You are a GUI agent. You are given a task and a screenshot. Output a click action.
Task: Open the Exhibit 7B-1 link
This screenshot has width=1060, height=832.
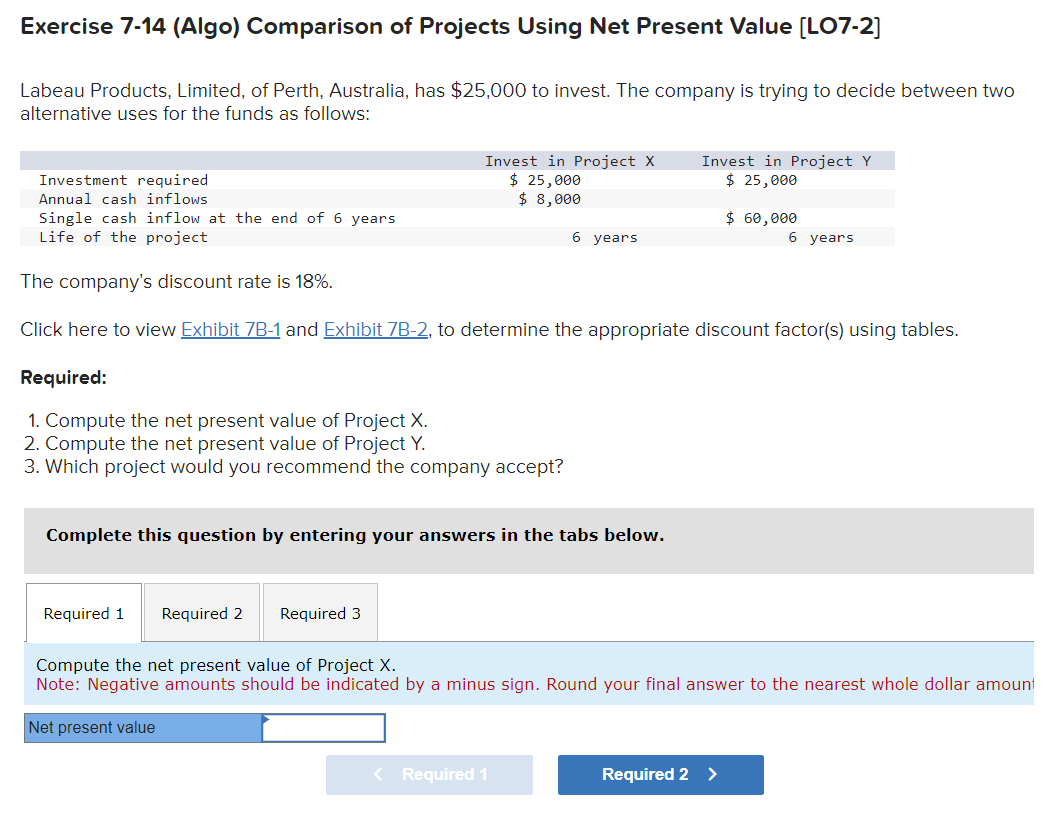(x=230, y=329)
